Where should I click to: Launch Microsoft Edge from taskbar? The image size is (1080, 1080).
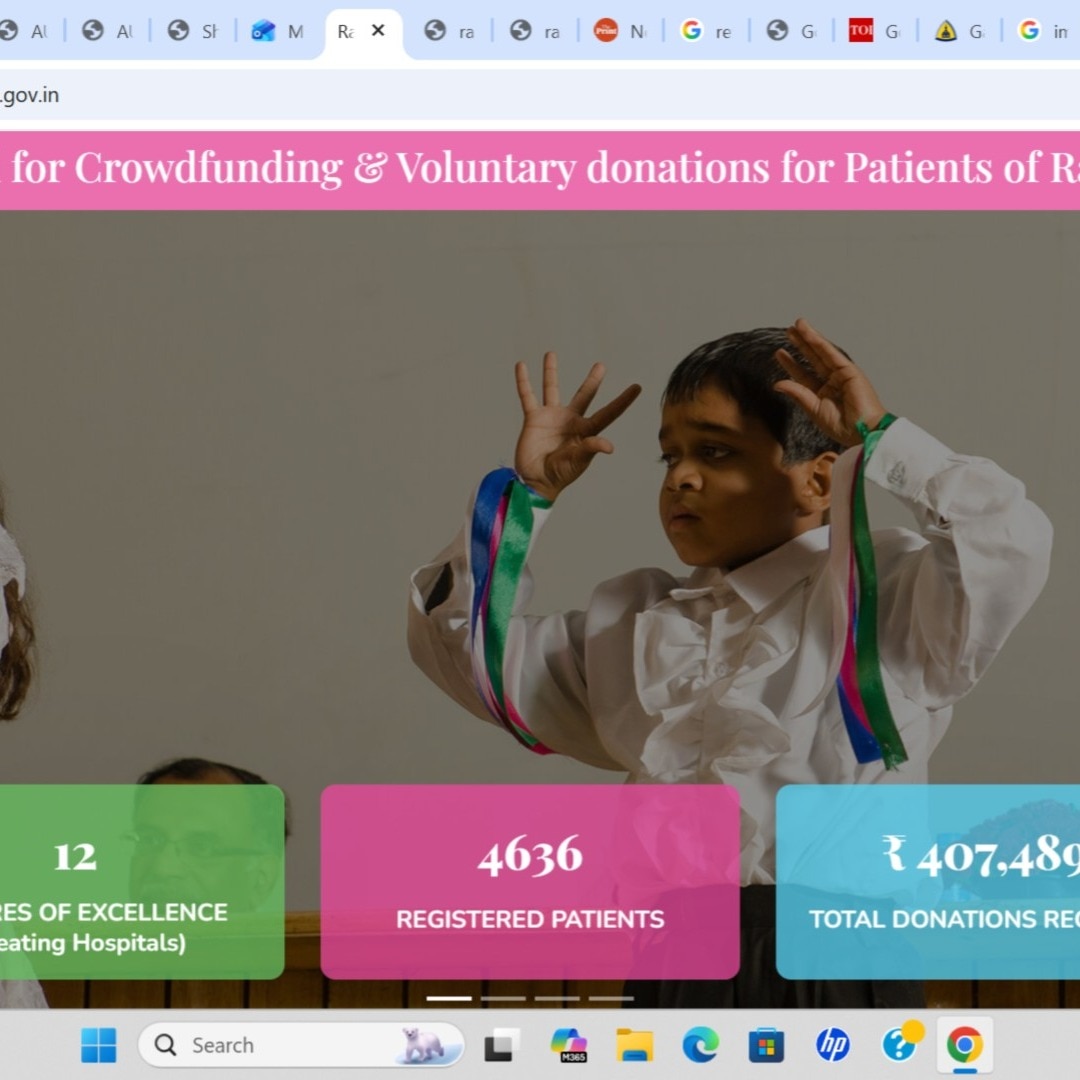[x=700, y=1045]
